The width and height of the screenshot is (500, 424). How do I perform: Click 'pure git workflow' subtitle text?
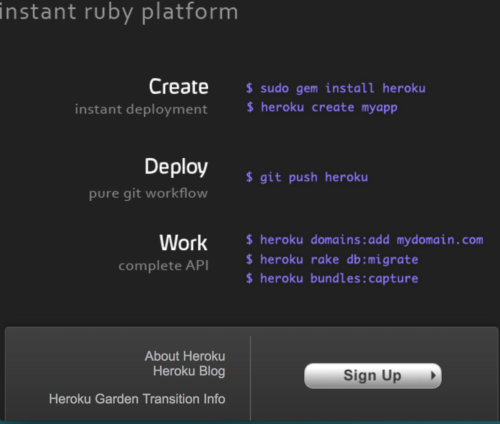click(x=148, y=194)
